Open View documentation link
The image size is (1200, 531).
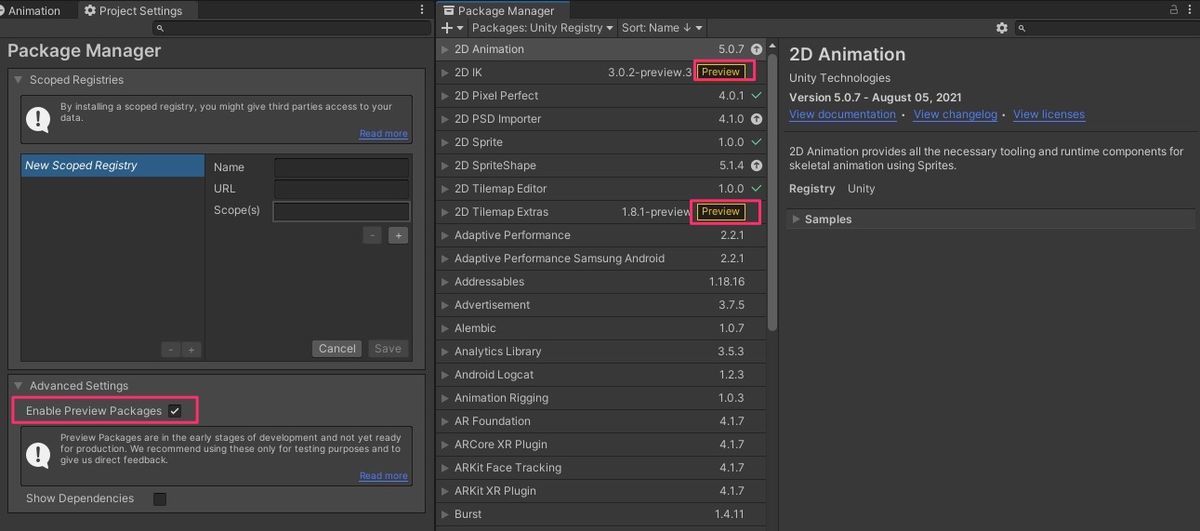[842, 115]
